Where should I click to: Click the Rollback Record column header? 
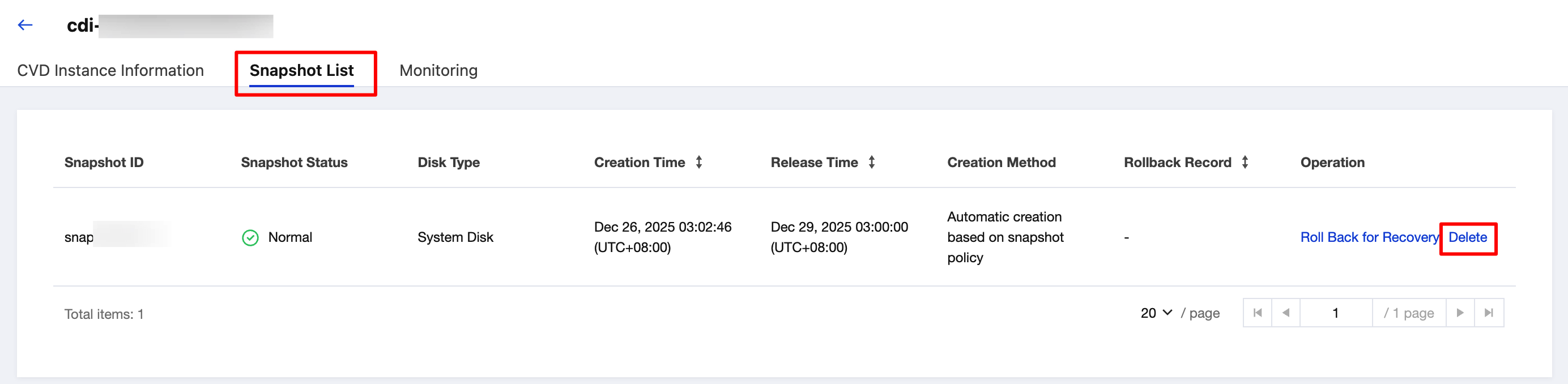(1177, 163)
